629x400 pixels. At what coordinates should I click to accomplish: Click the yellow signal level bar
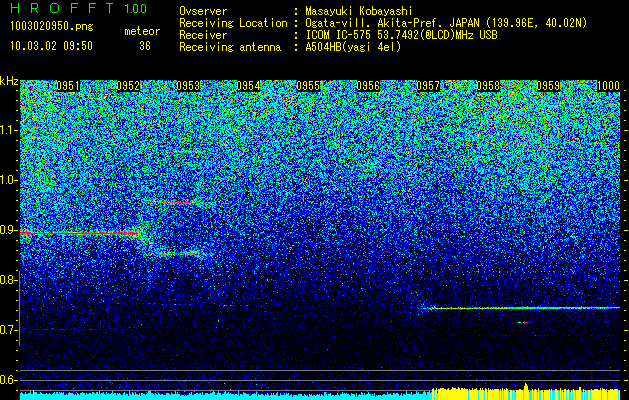pos(526,394)
